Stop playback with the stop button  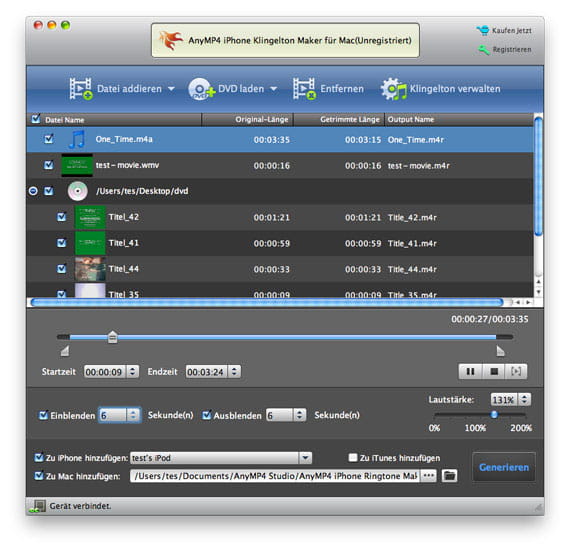click(x=494, y=371)
